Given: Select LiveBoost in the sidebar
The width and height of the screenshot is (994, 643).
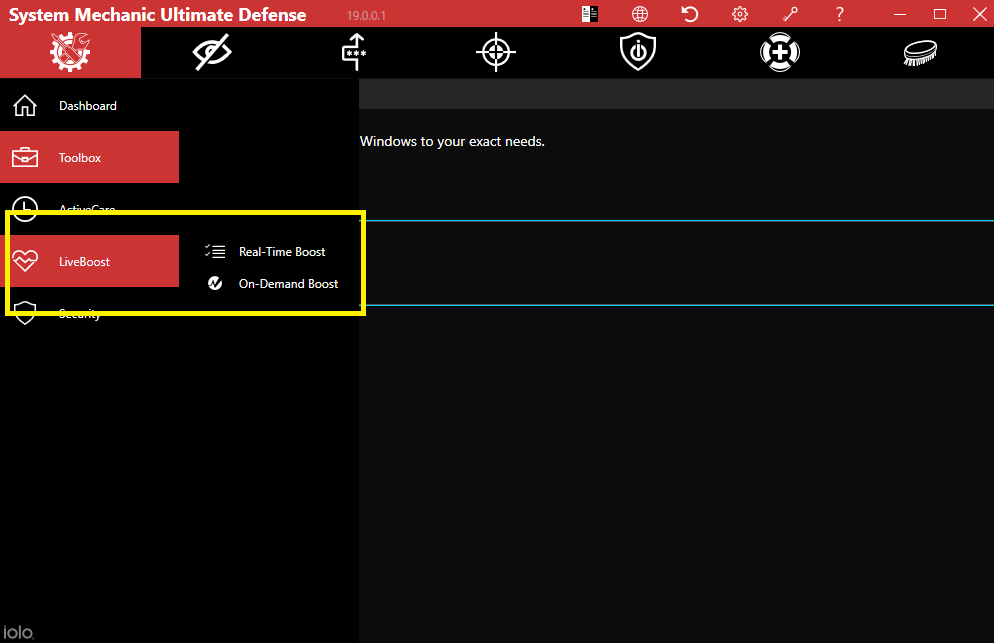Looking at the screenshot, I should [89, 261].
